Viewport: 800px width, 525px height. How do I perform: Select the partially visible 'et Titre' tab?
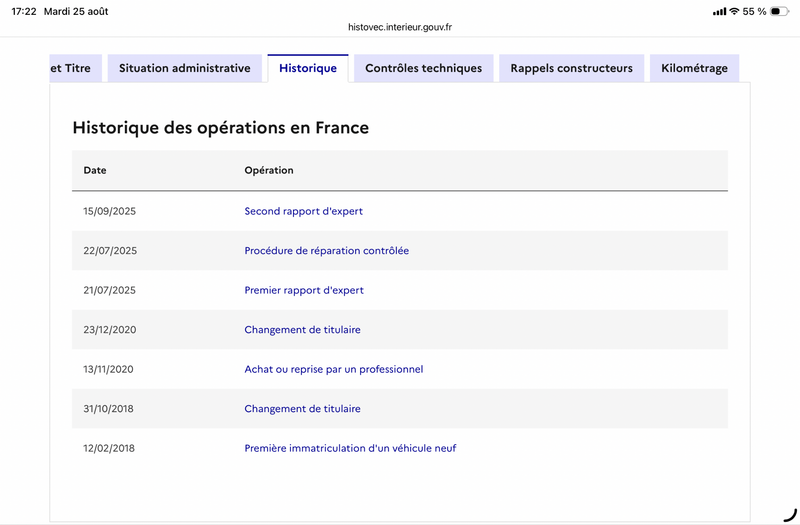point(76,68)
